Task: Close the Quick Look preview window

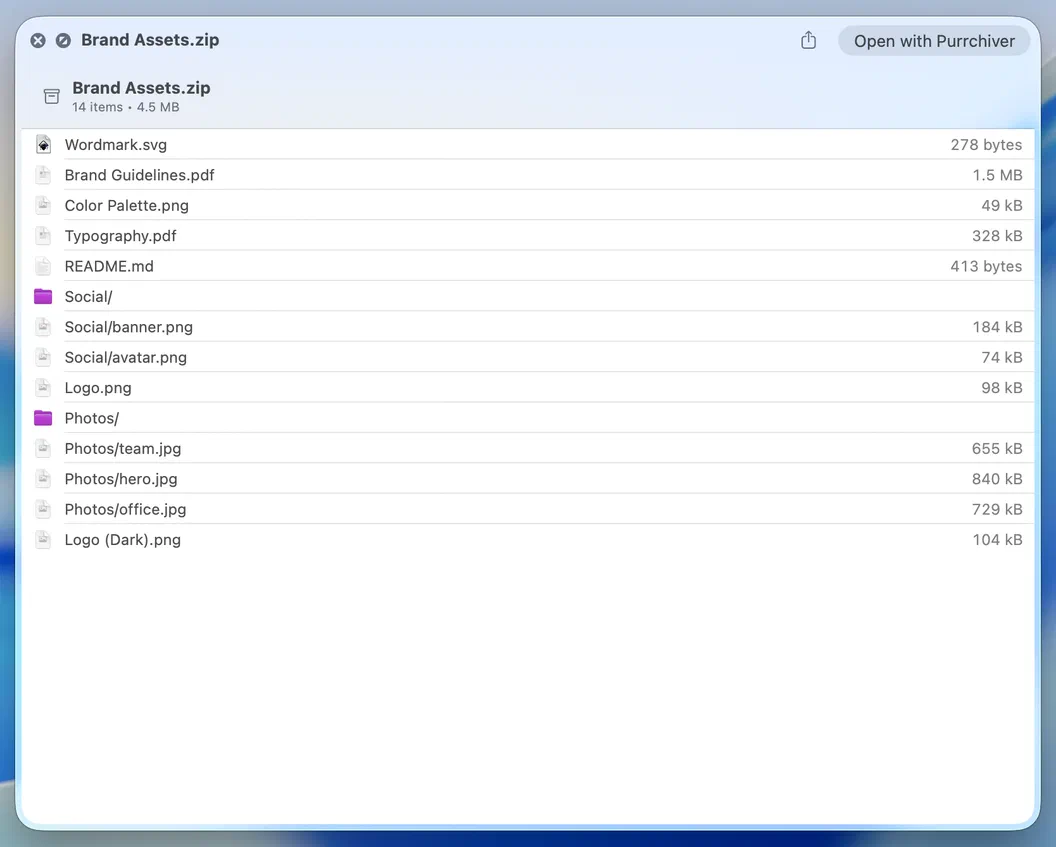Action: 38,41
